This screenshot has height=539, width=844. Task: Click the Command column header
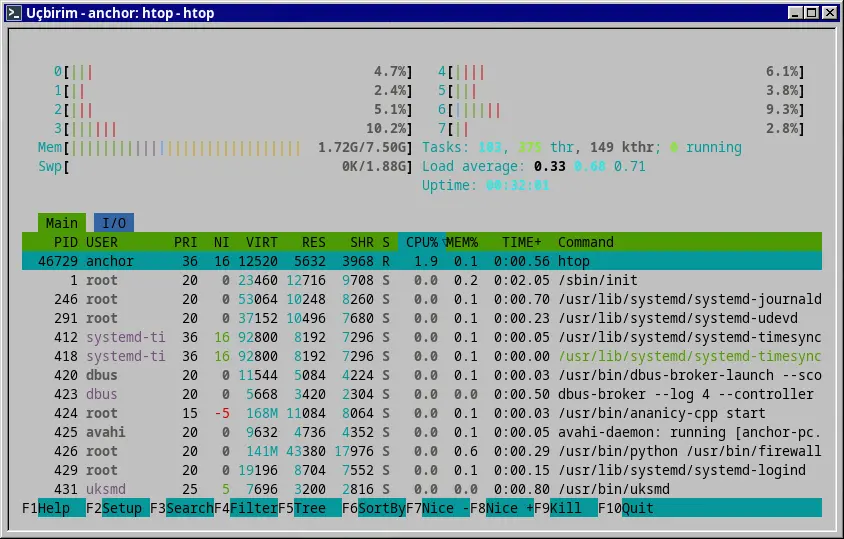[586, 242]
